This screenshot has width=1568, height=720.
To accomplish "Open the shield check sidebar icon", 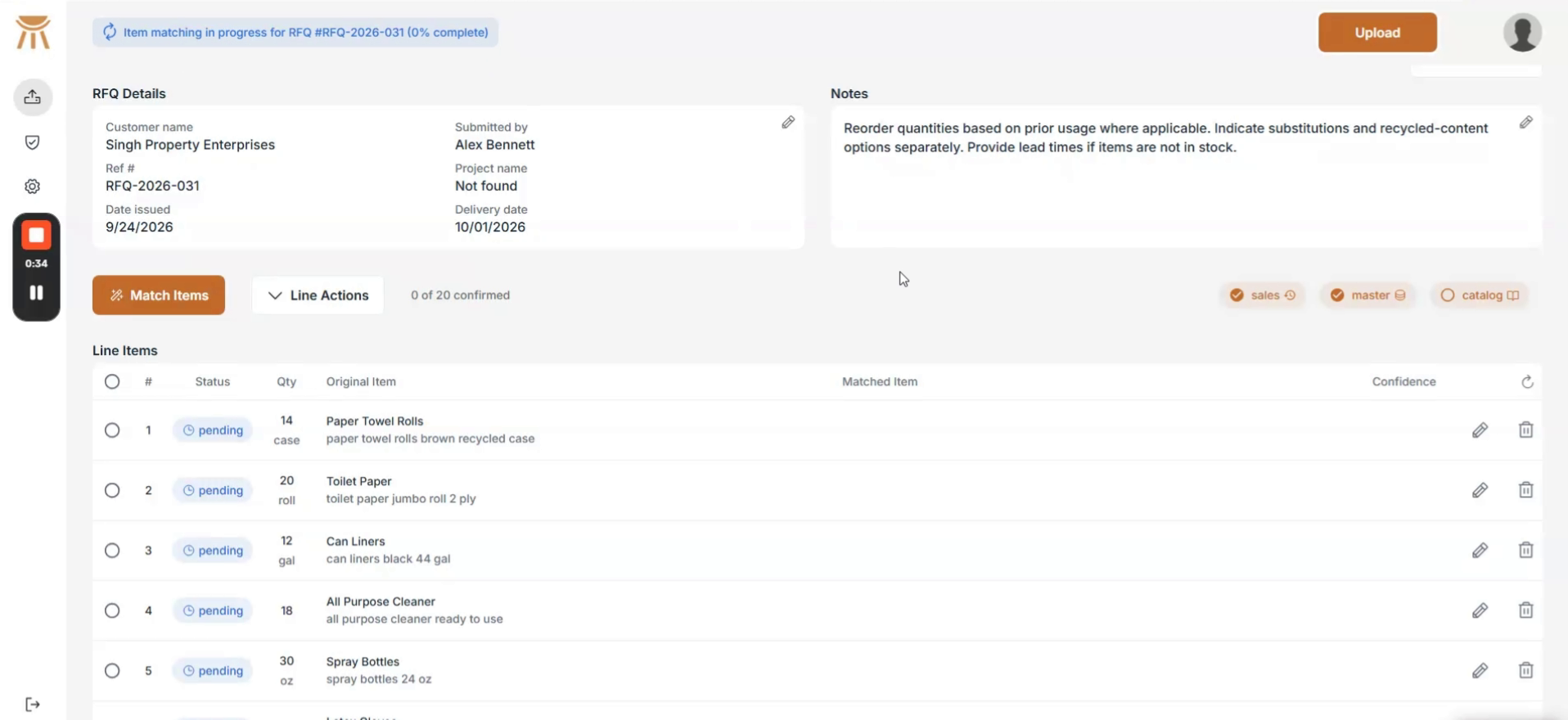I will [33, 142].
